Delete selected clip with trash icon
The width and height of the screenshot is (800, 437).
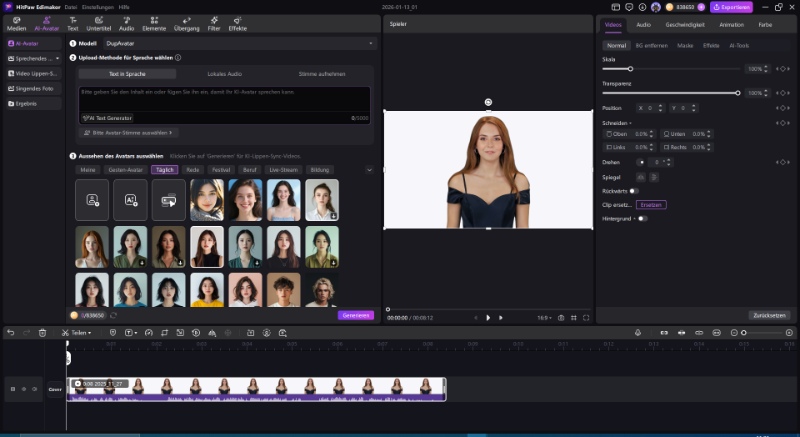[42, 332]
